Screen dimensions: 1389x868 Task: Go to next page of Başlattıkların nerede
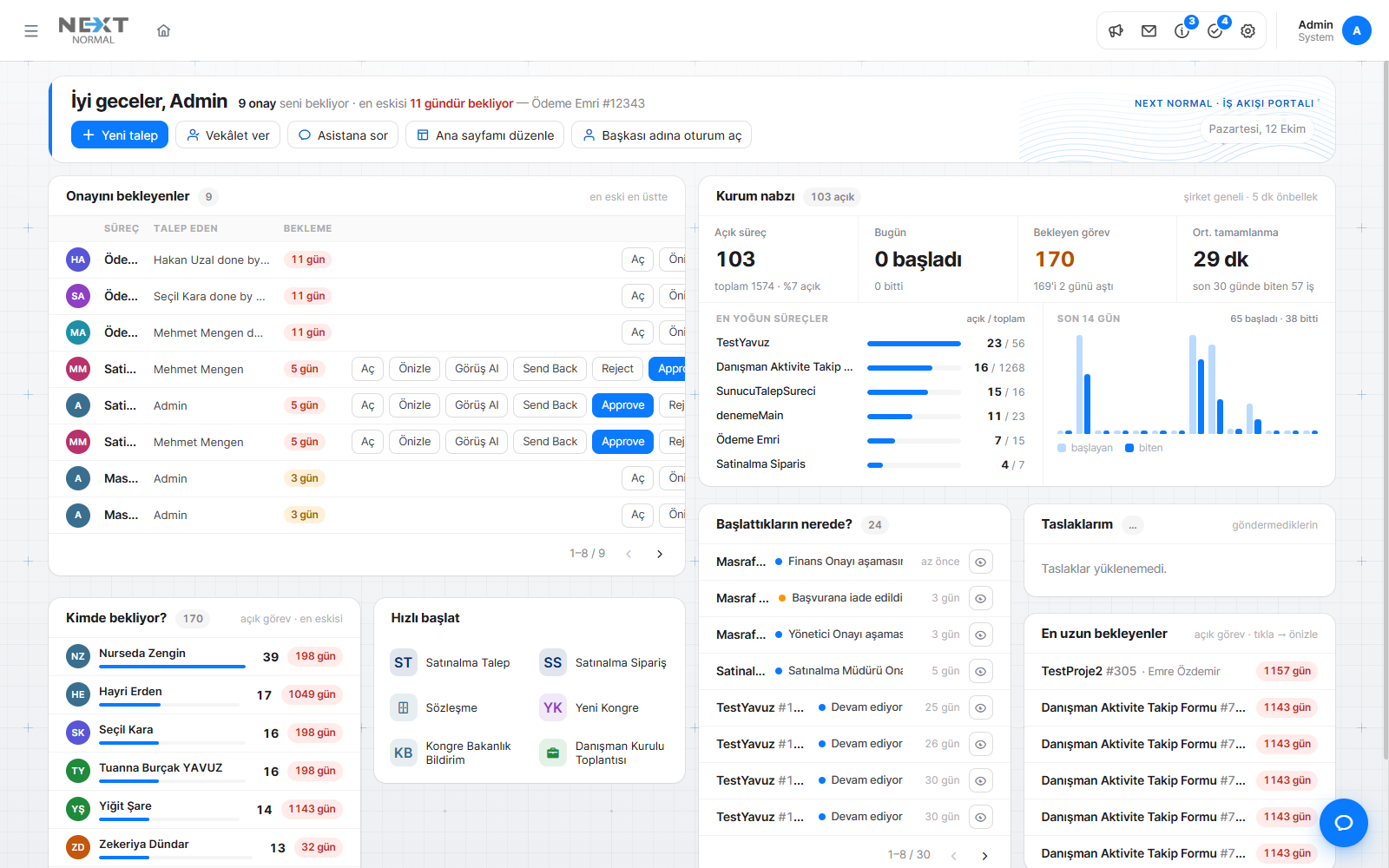984,855
